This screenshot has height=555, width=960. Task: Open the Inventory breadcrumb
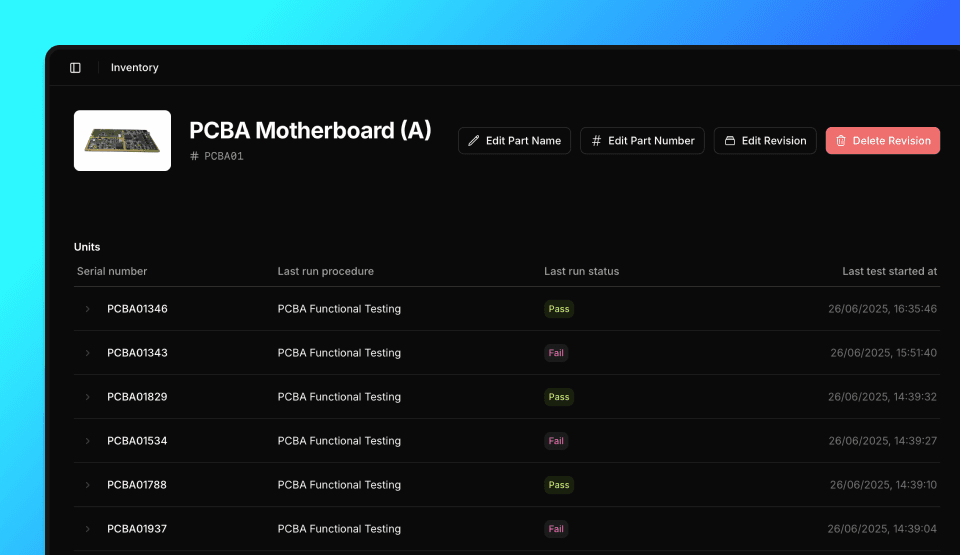pyautogui.click(x=135, y=68)
